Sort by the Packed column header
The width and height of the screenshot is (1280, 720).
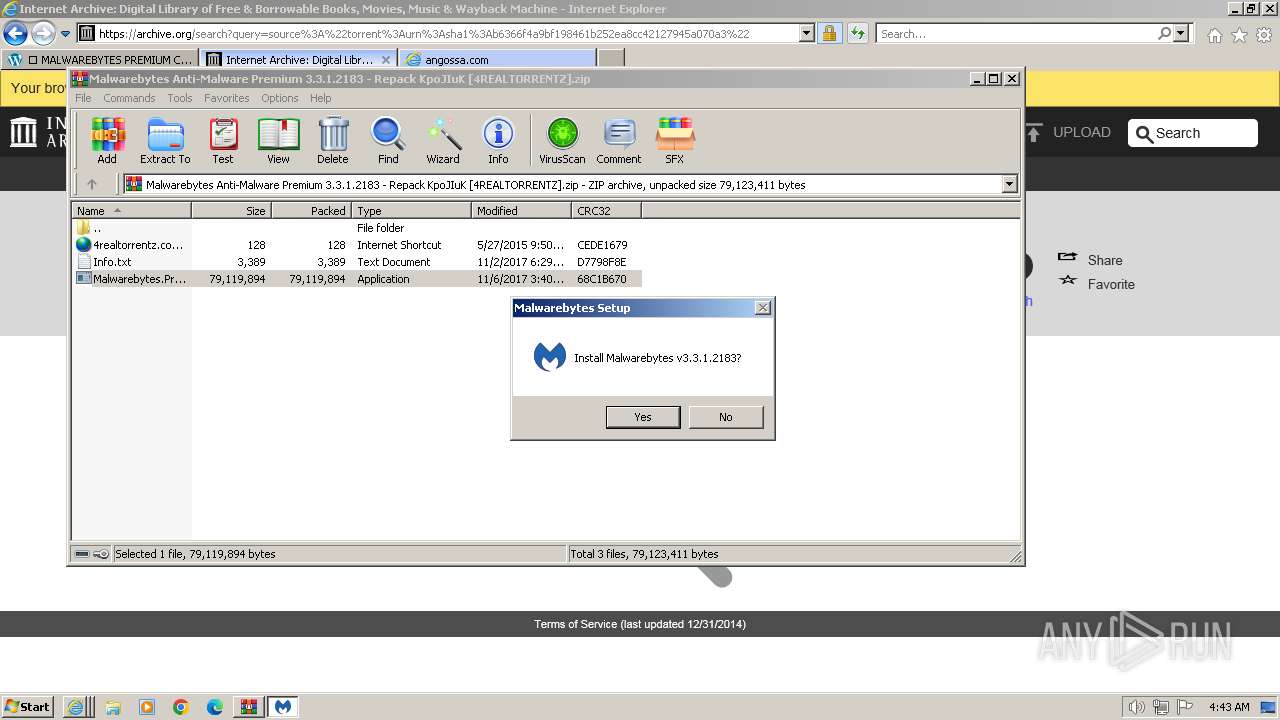click(311, 210)
